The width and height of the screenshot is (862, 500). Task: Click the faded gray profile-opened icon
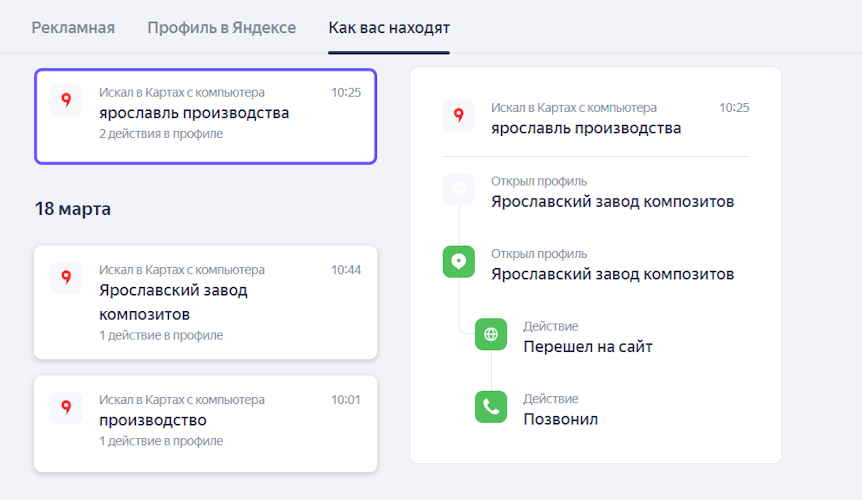[x=458, y=189]
